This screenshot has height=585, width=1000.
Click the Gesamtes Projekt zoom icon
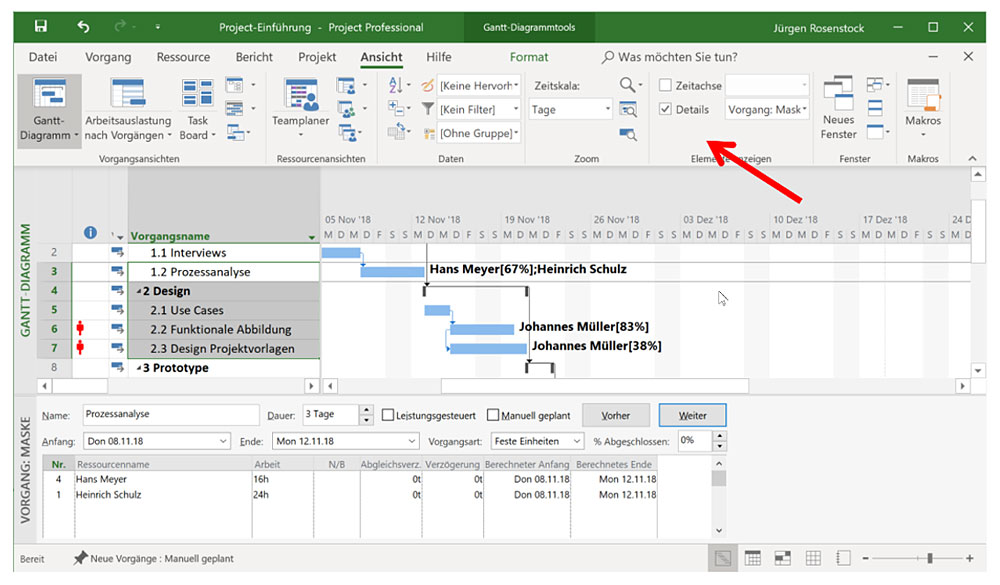(628, 109)
